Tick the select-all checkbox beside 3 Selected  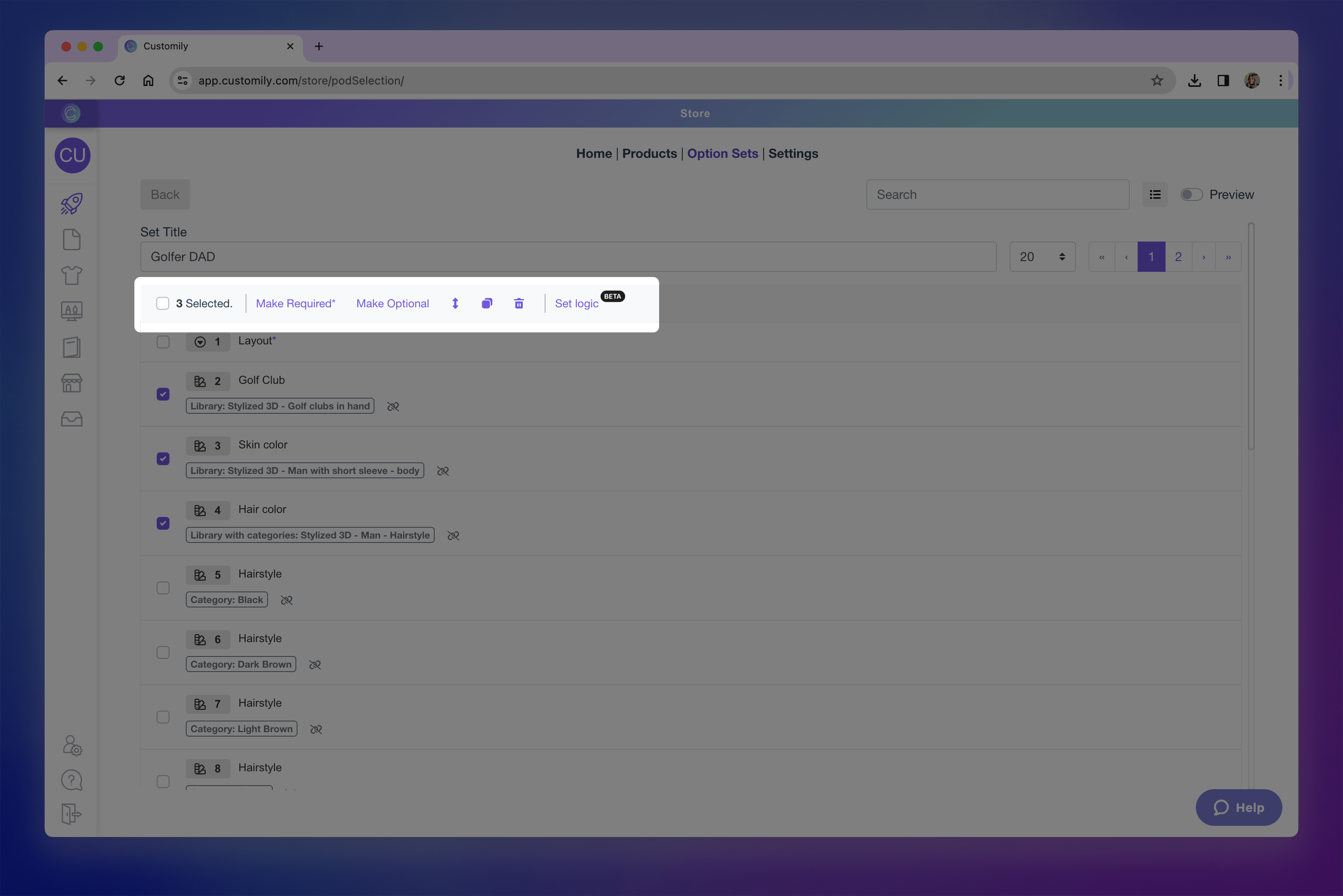tap(162, 303)
